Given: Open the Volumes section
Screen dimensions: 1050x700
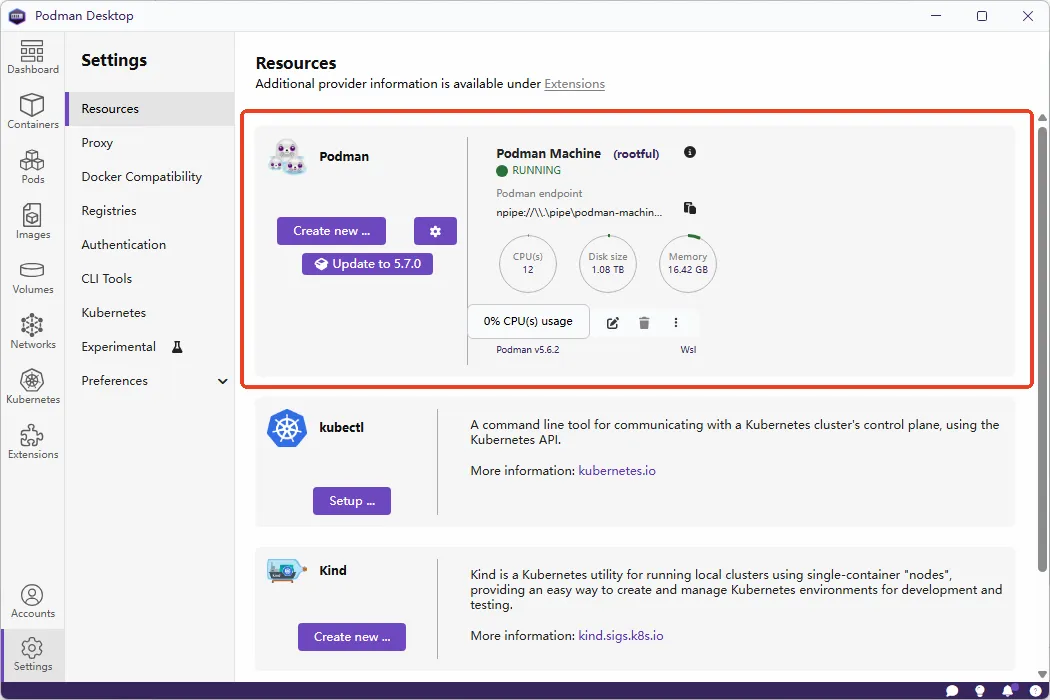Looking at the screenshot, I should [x=32, y=277].
